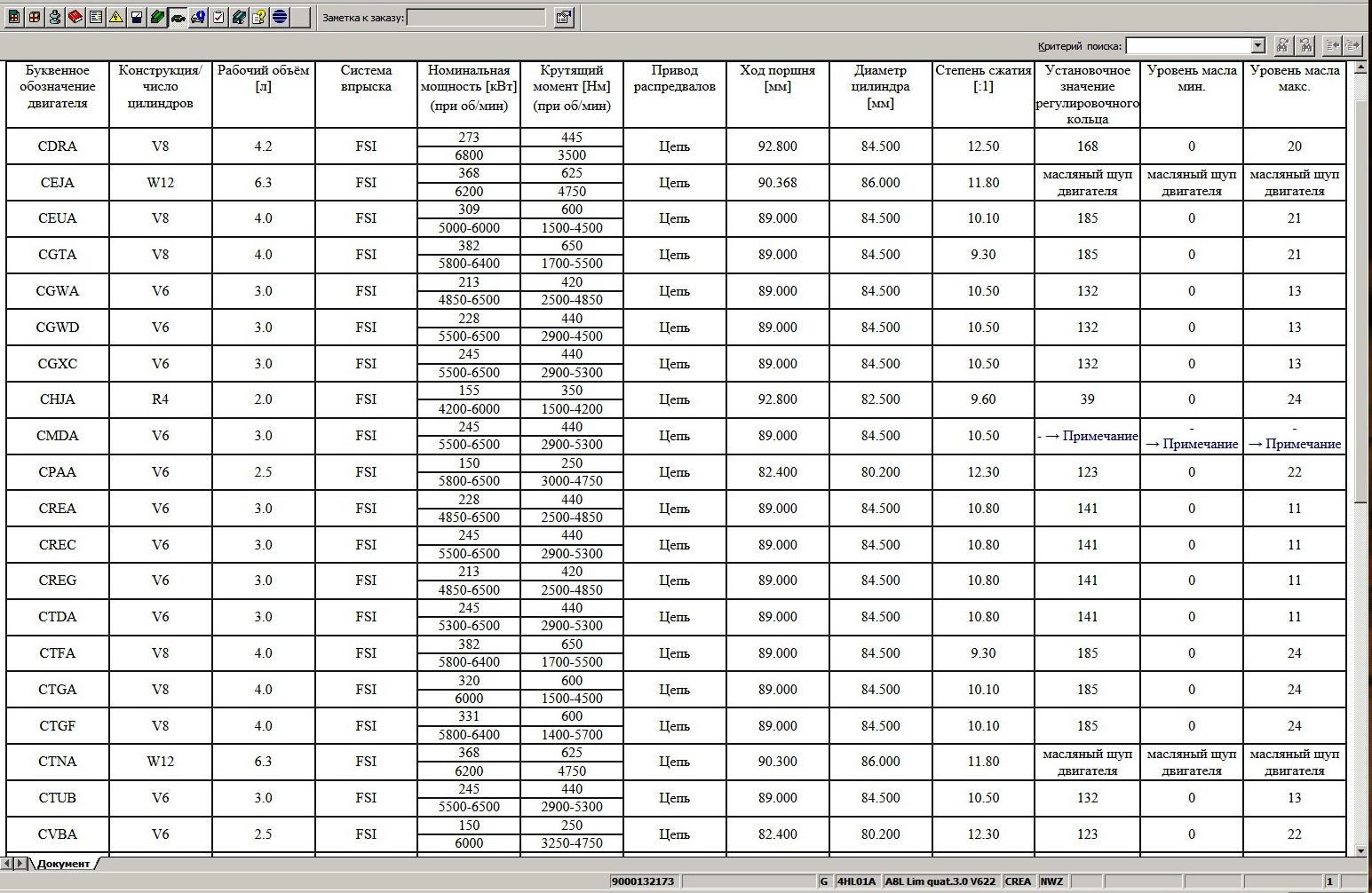Image resolution: width=1372 pixels, height=893 pixels.
Task: Open vehicle info icon with blue badge
Action: 198,17
